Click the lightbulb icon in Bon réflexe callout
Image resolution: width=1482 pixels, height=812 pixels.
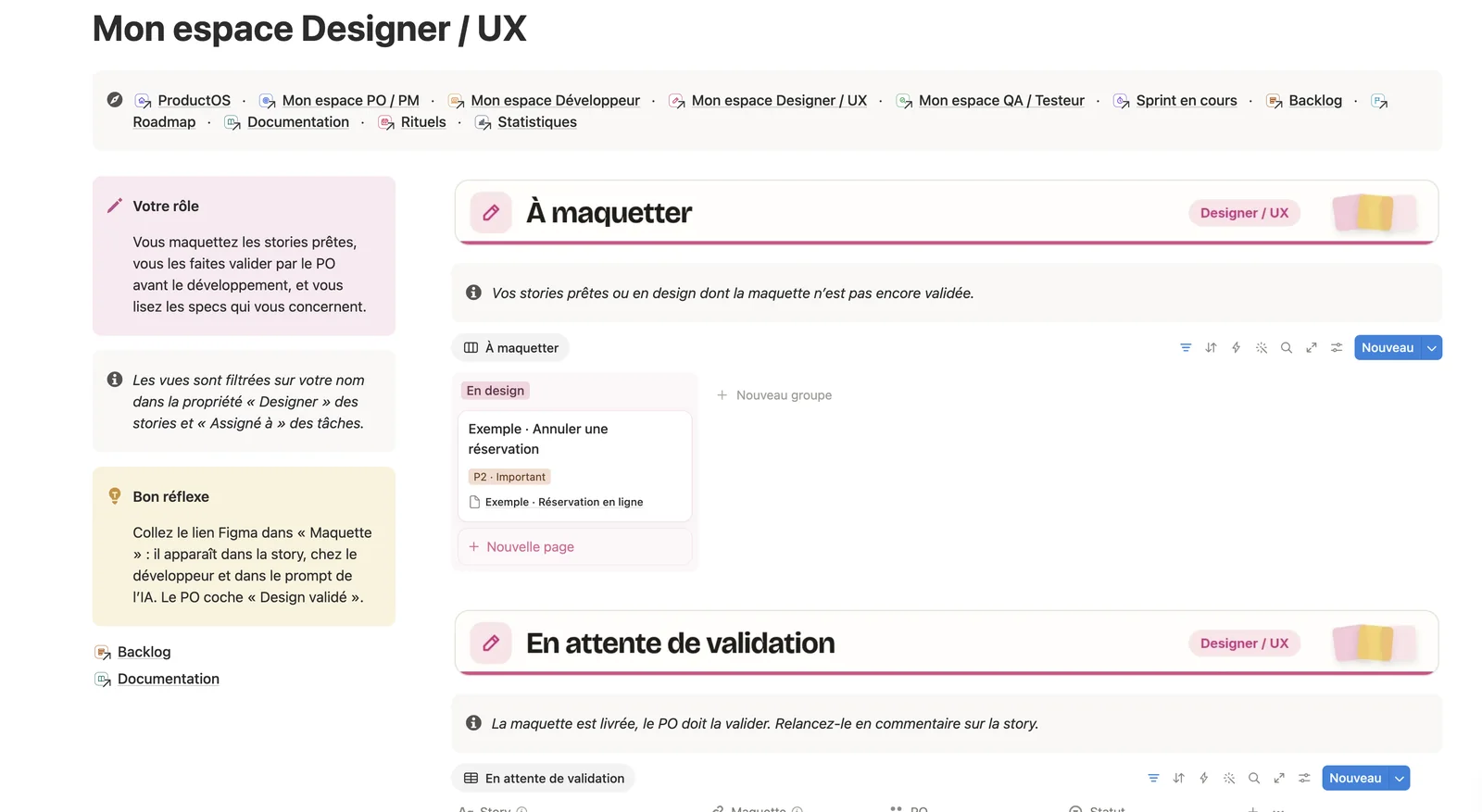coord(115,496)
